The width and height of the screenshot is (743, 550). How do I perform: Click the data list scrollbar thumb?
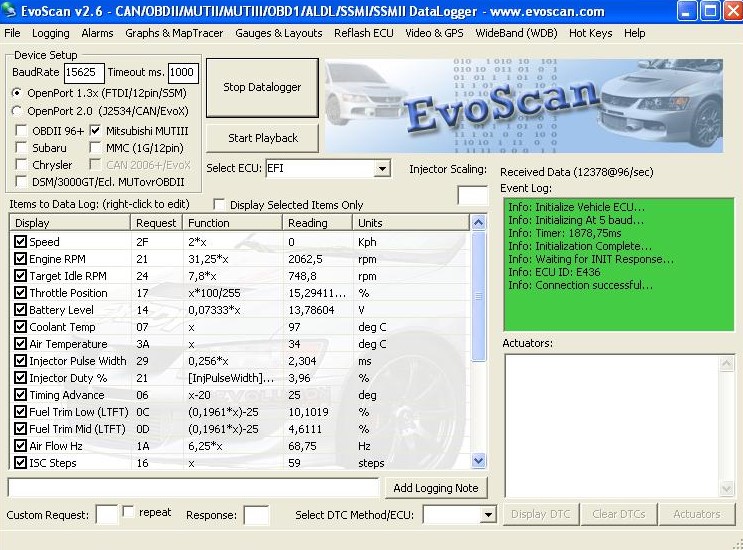point(479,296)
